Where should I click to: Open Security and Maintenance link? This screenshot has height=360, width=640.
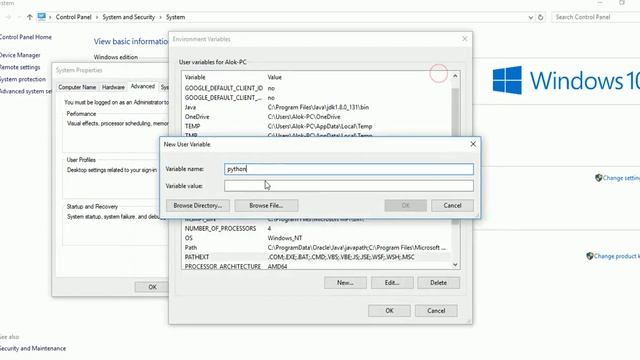click(33, 349)
